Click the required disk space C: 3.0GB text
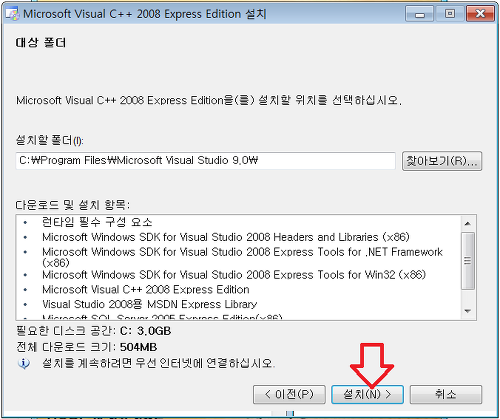 click(x=93, y=331)
